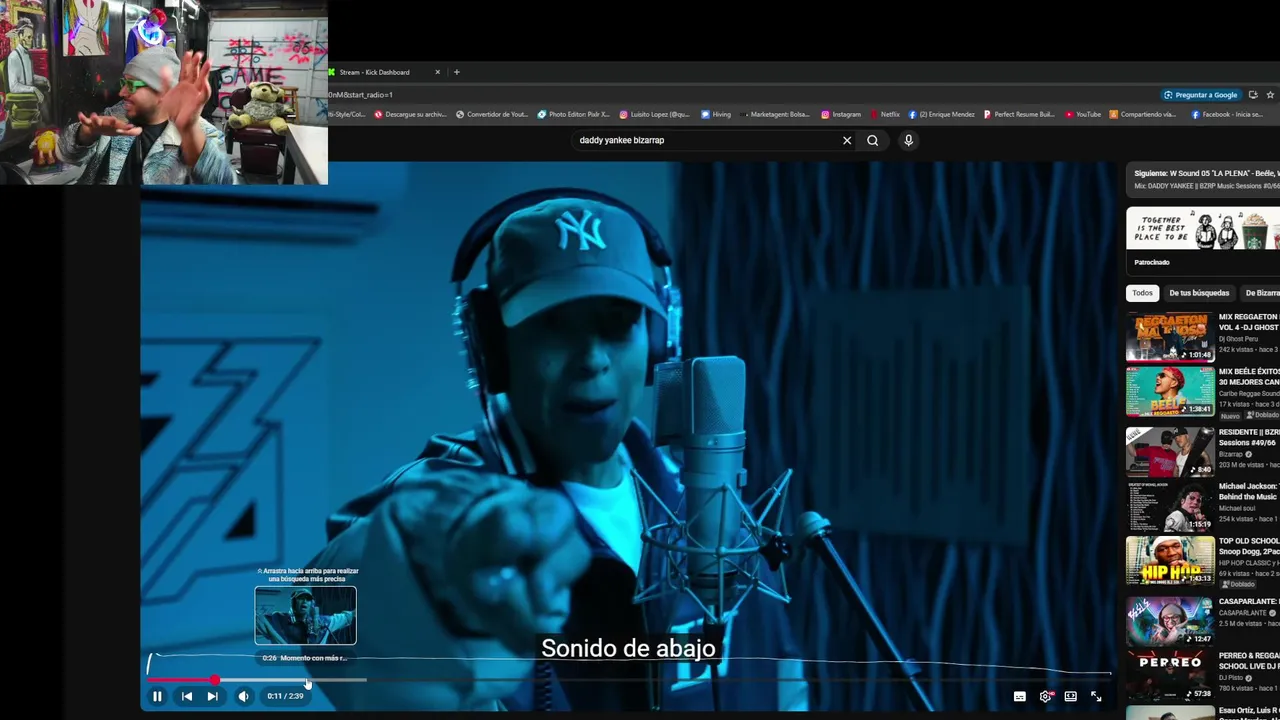
Task: Click the 0:11 / 2:39 time display
Action: tap(285, 696)
